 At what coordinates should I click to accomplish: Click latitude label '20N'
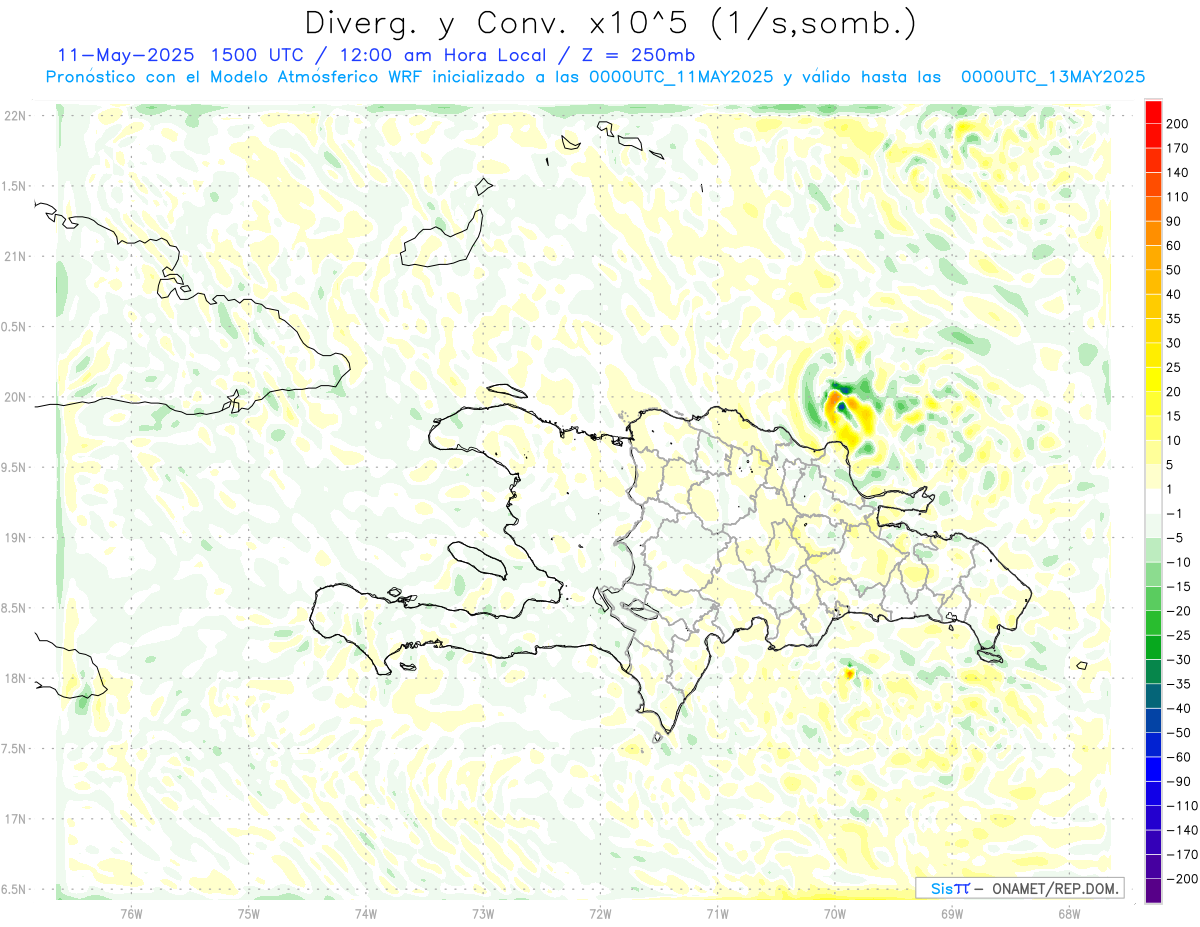[14, 397]
